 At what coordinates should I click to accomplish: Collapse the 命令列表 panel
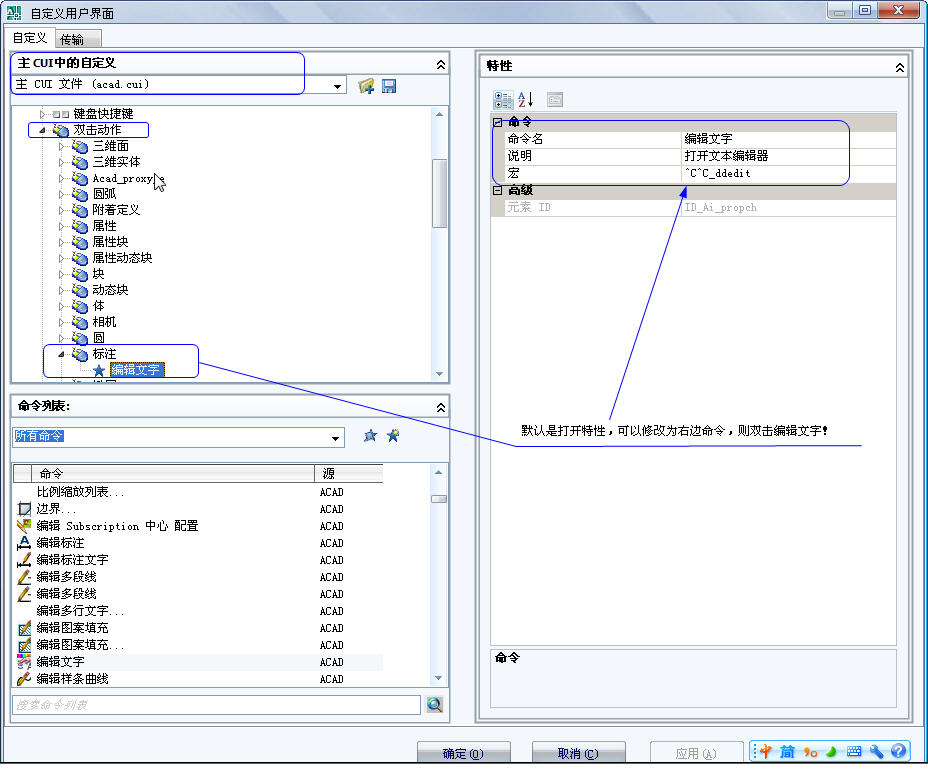click(441, 407)
